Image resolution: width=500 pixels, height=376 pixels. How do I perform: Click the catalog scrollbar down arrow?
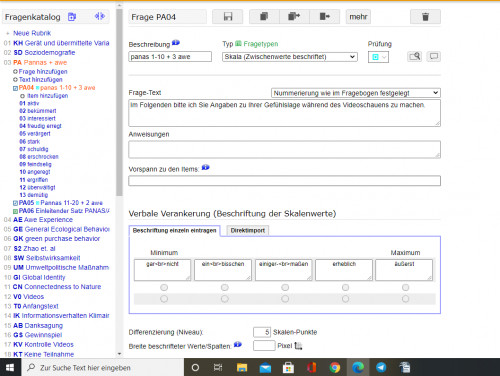119,354
